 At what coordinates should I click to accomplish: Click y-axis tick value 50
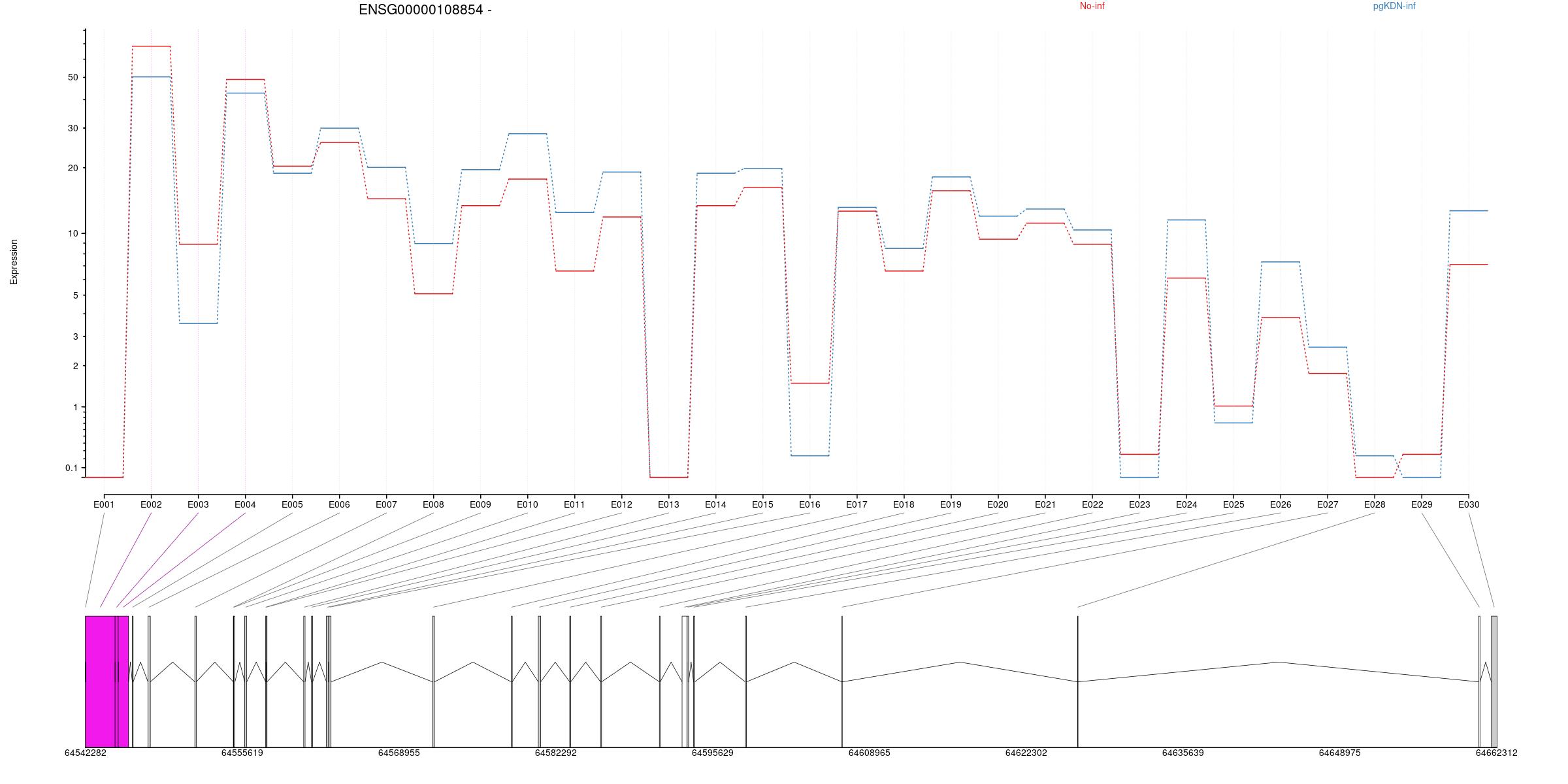coord(73,77)
